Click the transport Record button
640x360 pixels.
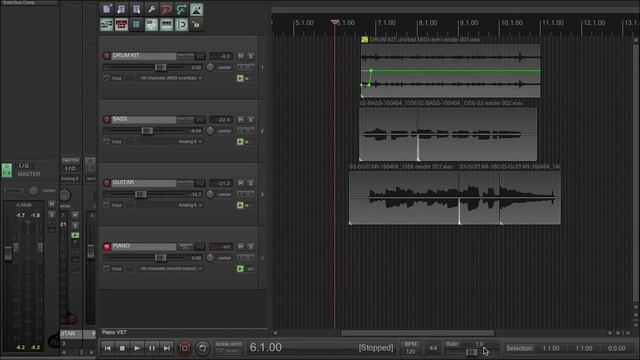[184, 348]
